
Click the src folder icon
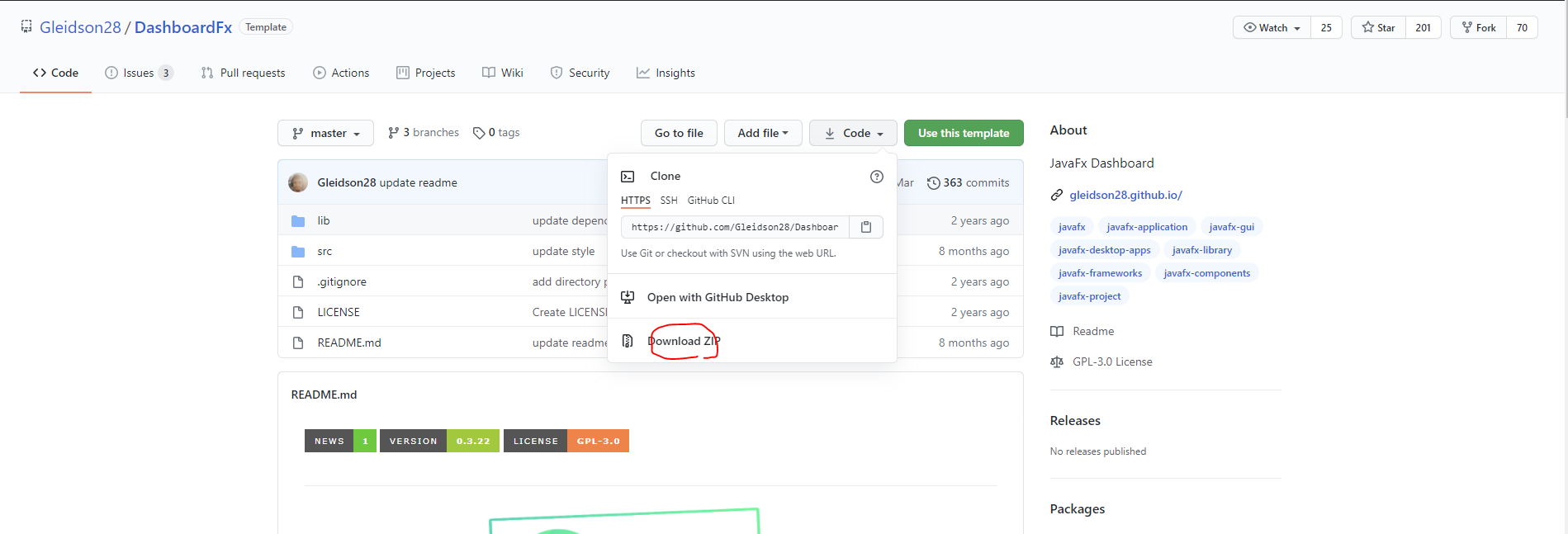298,252
